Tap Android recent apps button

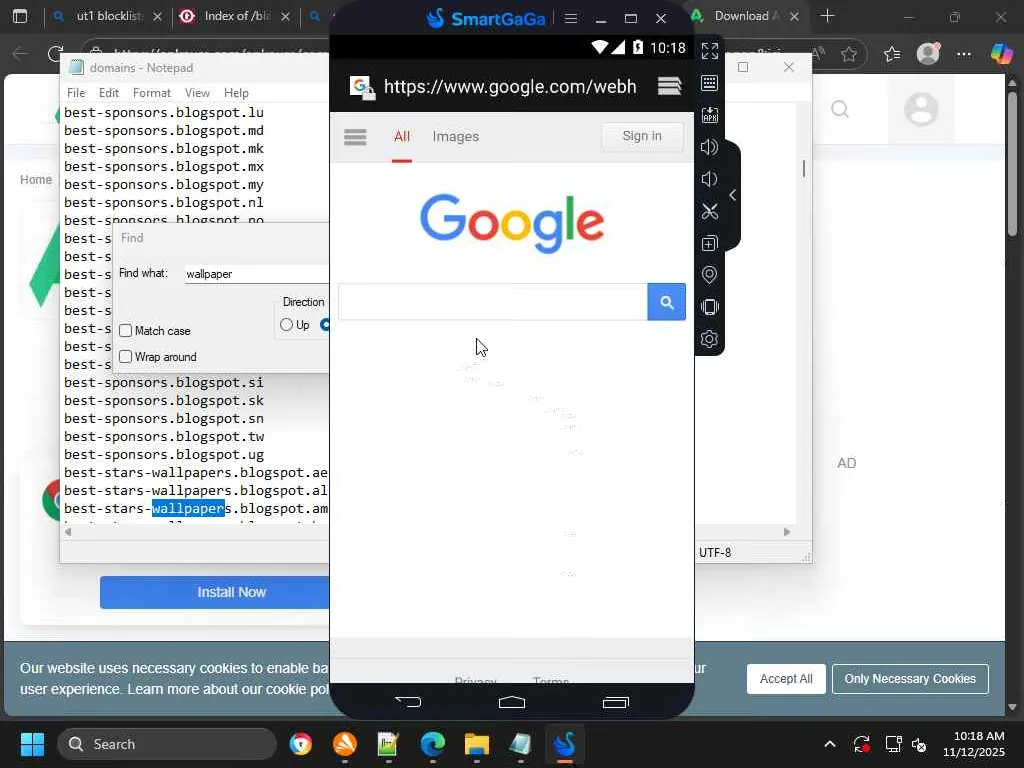(x=615, y=702)
